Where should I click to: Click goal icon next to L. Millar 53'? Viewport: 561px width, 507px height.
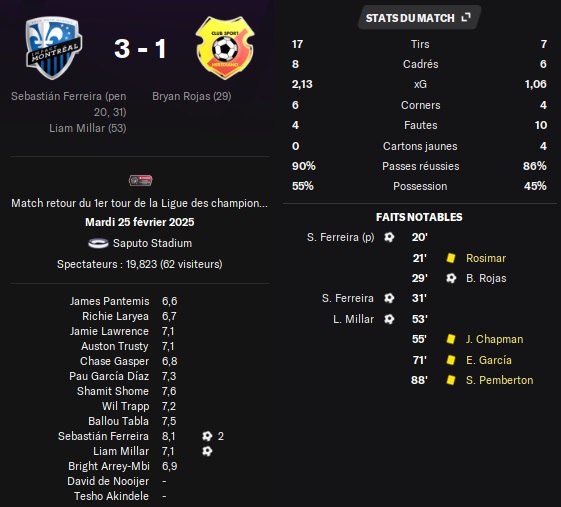click(x=389, y=319)
